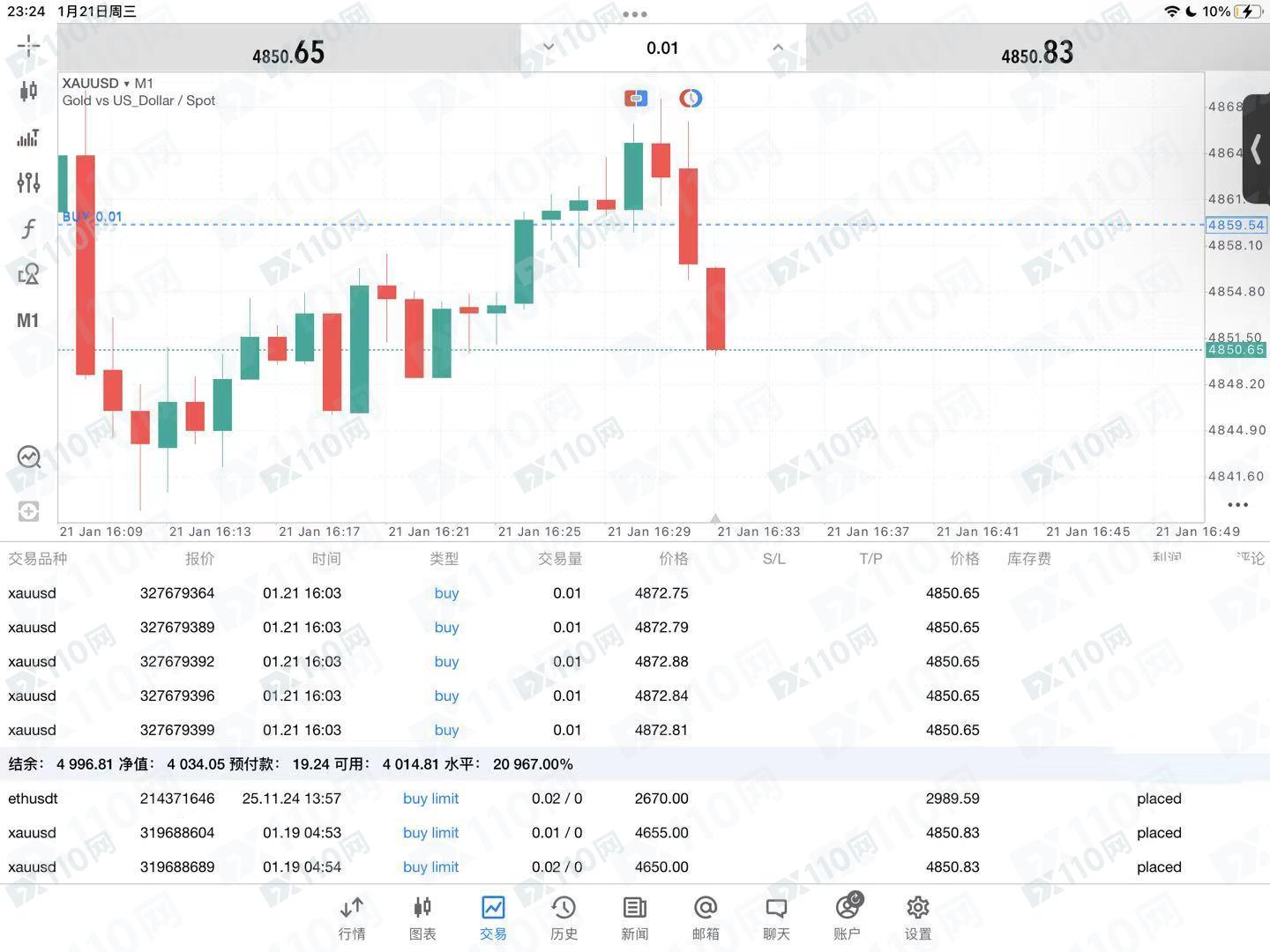
Task: Tap the sell price 4850.65 button
Action: click(x=288, y=51)
